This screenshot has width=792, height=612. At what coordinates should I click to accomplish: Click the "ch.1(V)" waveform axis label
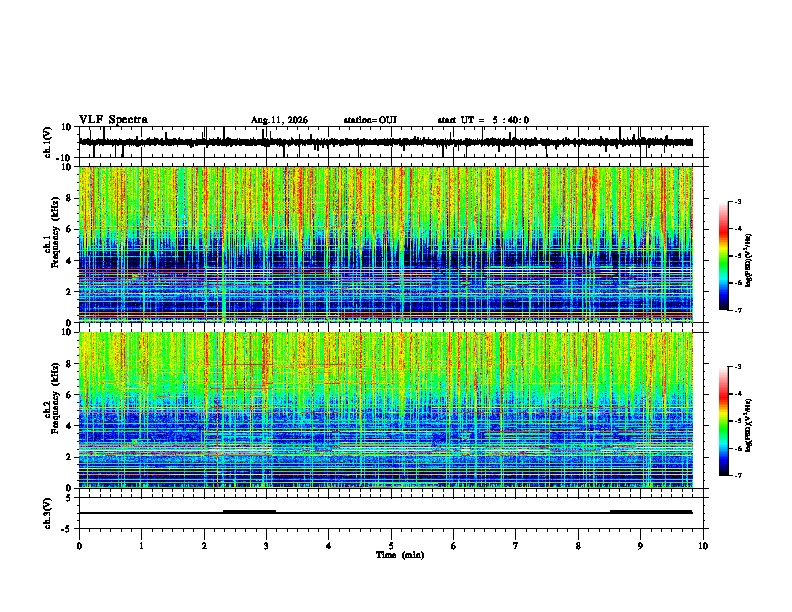(x=48, y=142)
